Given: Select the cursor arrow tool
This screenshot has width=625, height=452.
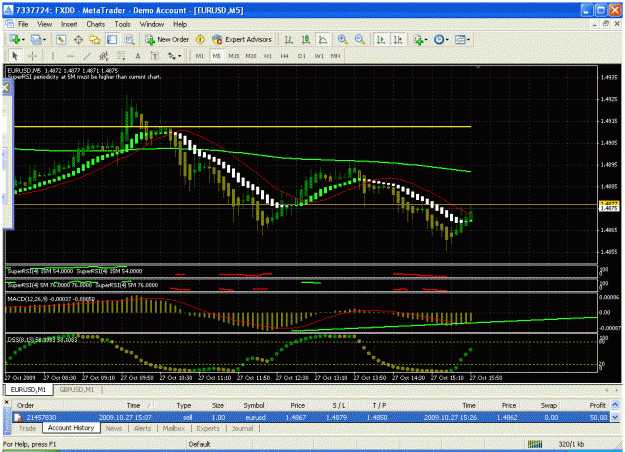Looking at the screenshot, I should [15, 56].
